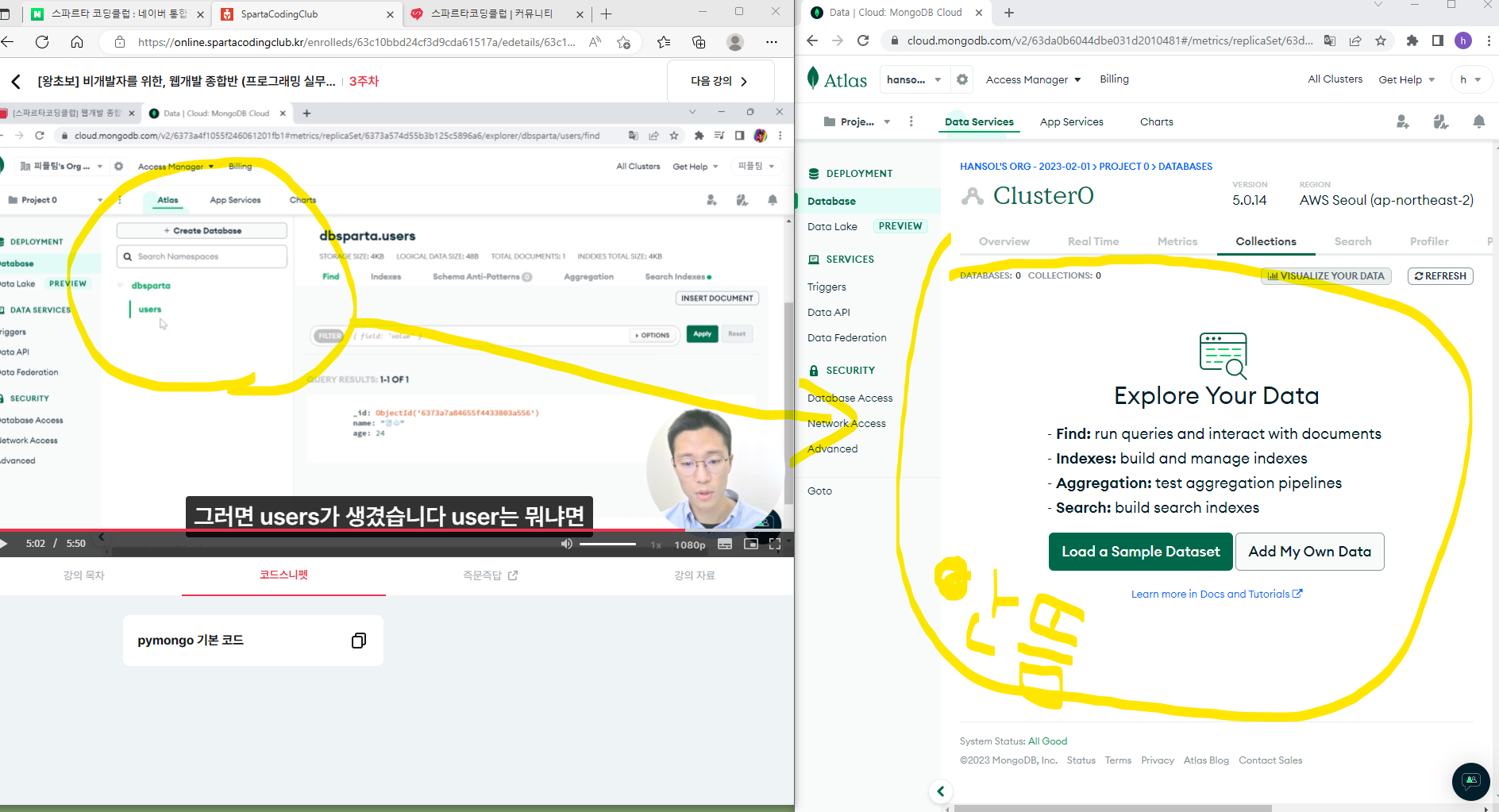Click Load a Sample Dataset

pos(1140,552)
